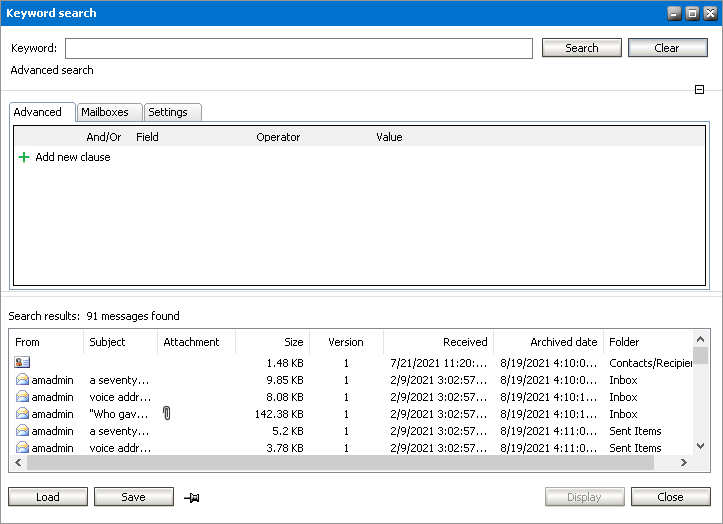This screenshot has height=524, width=723.
Task: Open the Settings tab
Action: point(168,112)
